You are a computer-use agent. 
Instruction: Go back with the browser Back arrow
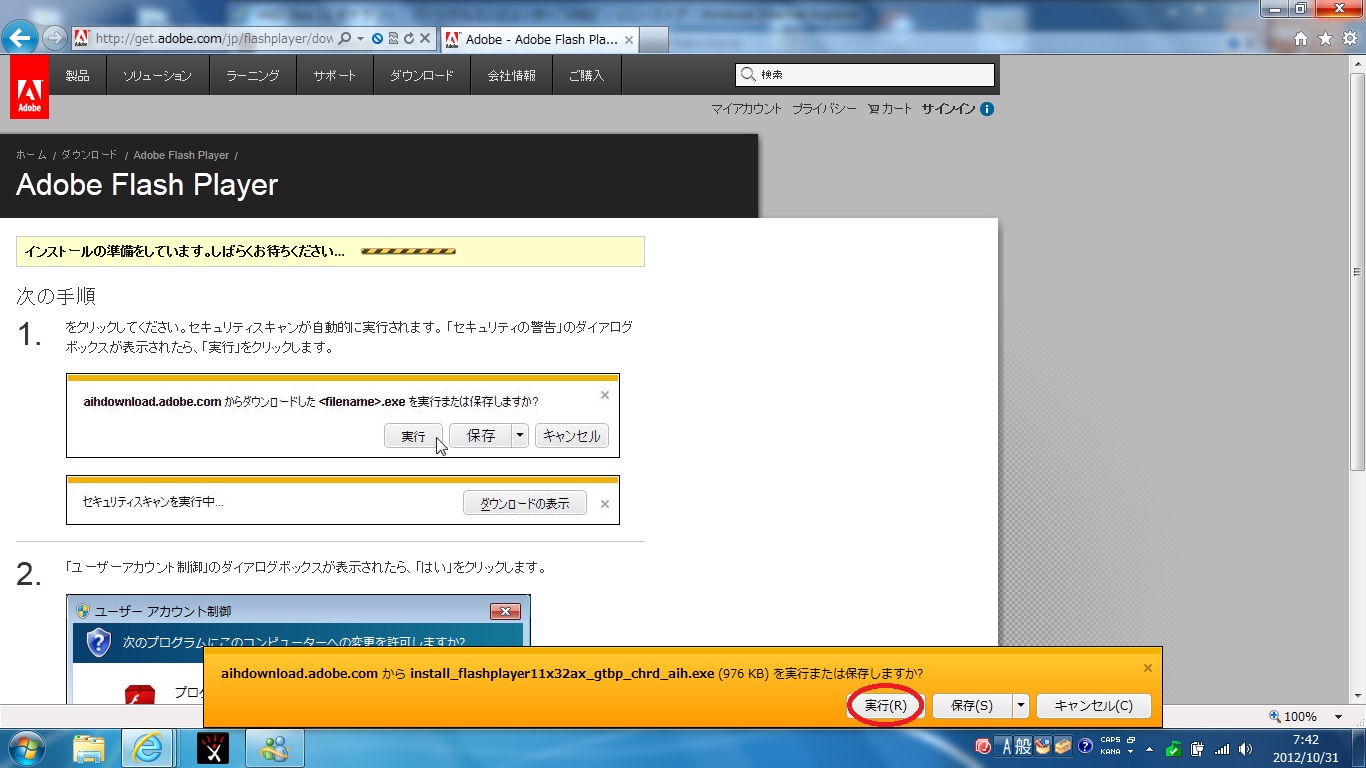point(20,39)
